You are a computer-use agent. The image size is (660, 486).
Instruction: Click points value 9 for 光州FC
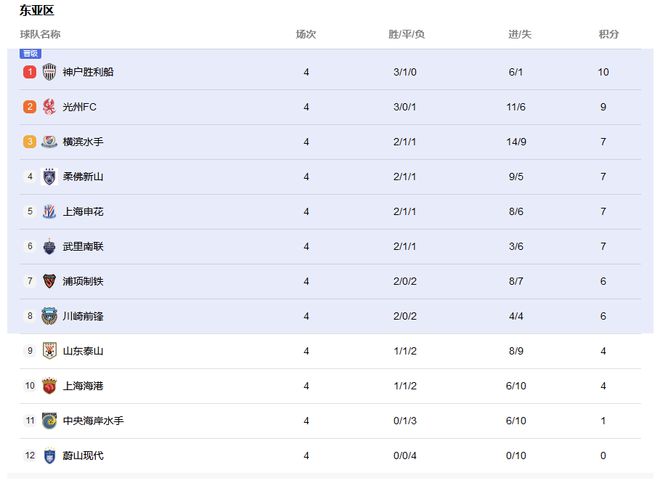point(603,107)
